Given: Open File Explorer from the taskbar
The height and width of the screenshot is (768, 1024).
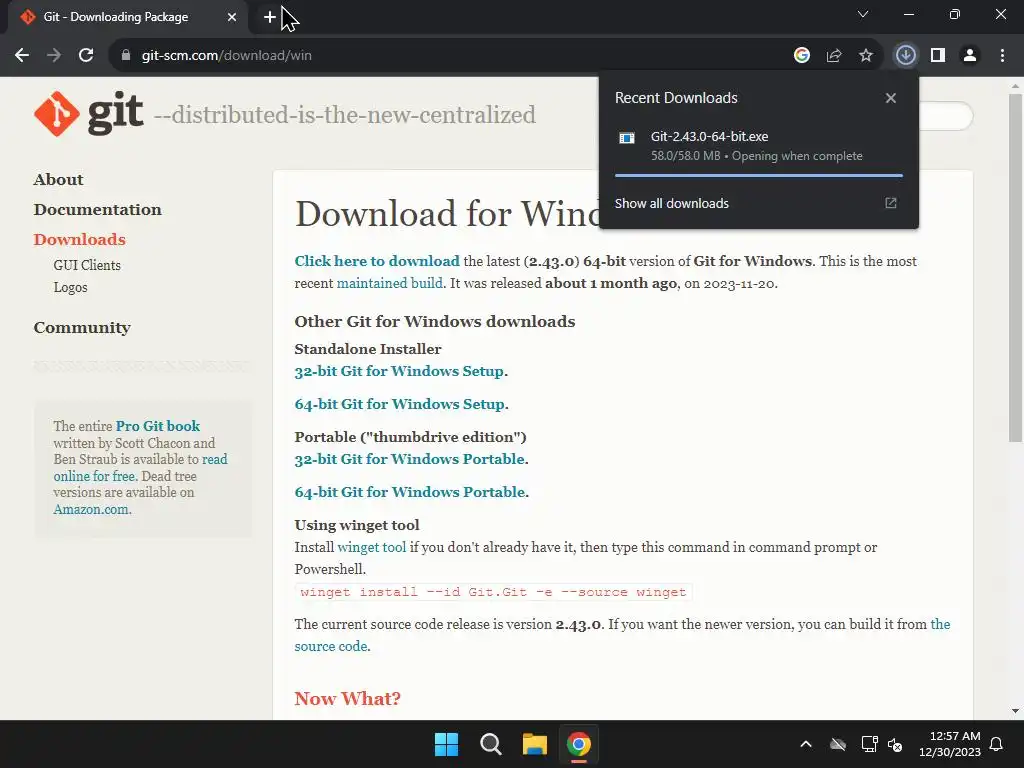Looking at the screenshot, I should tap(534, 744).
